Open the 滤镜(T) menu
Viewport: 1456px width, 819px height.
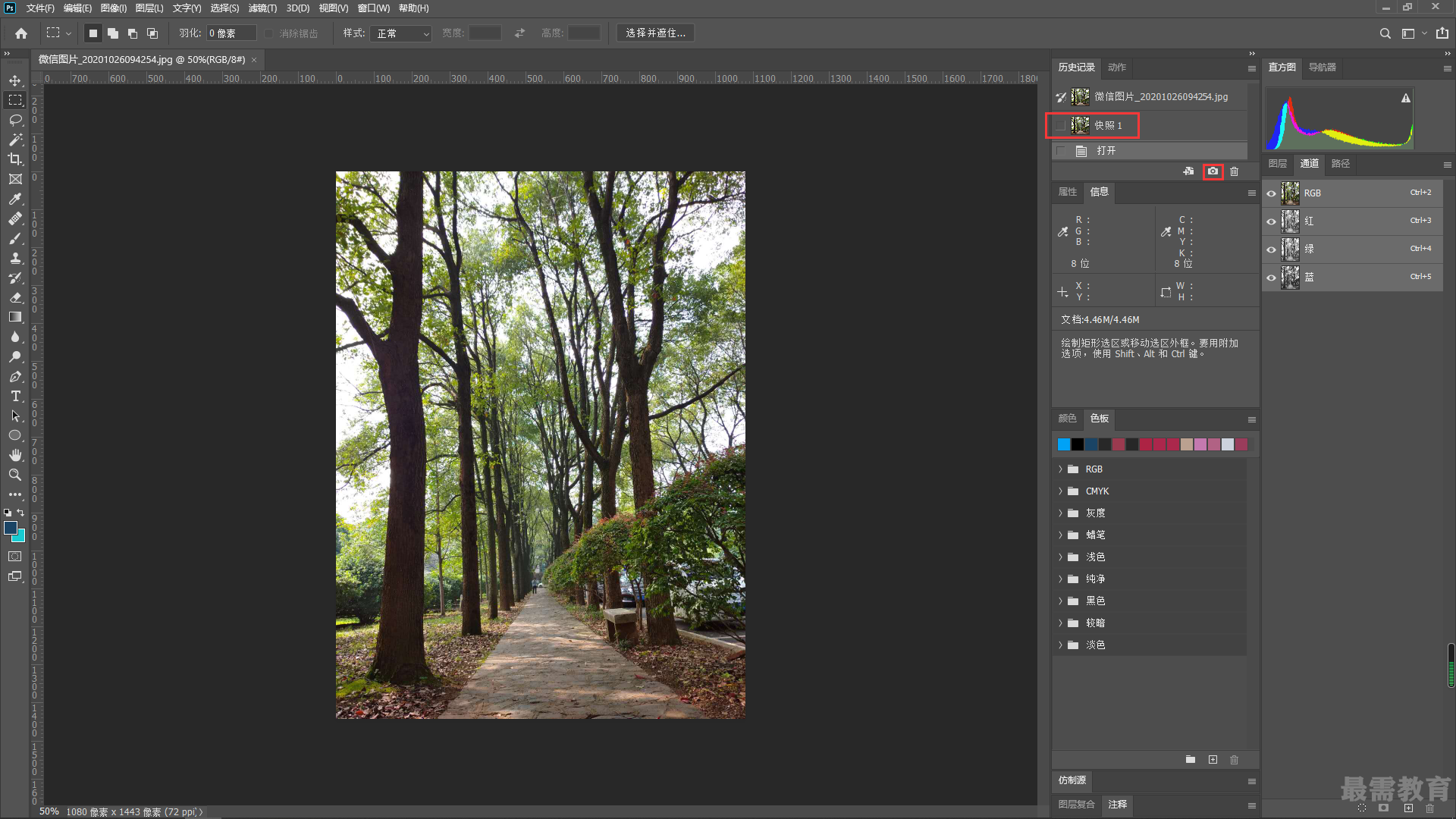point(262,8)
